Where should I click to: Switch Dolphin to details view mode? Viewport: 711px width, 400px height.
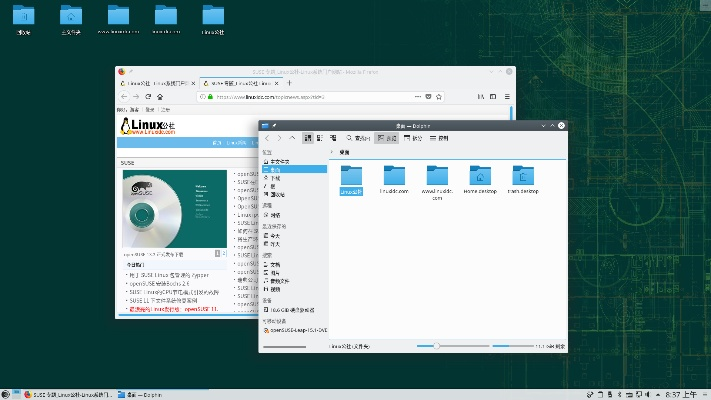[332, 138]
